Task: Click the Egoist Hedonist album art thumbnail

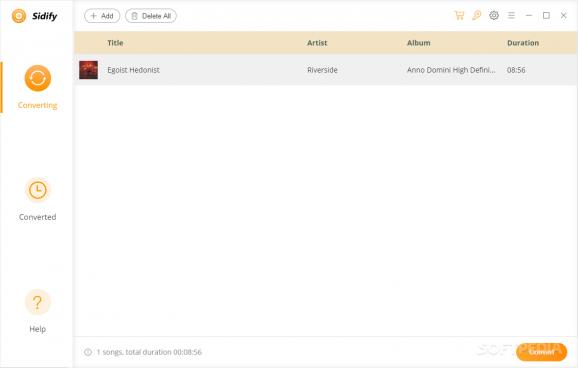Action: coord(88,70)
